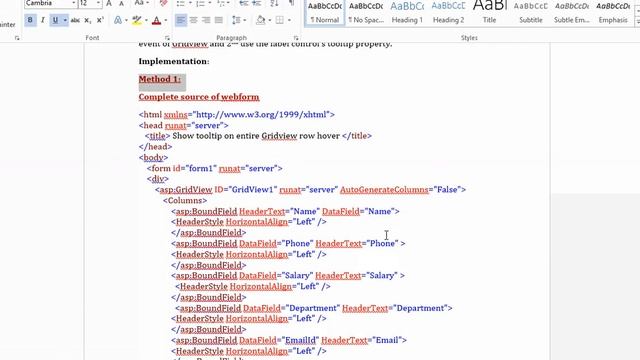The height and width of the screenshot is (360, 640).
Task: Increase font size with Grow Font
Action: pos(109,4)
